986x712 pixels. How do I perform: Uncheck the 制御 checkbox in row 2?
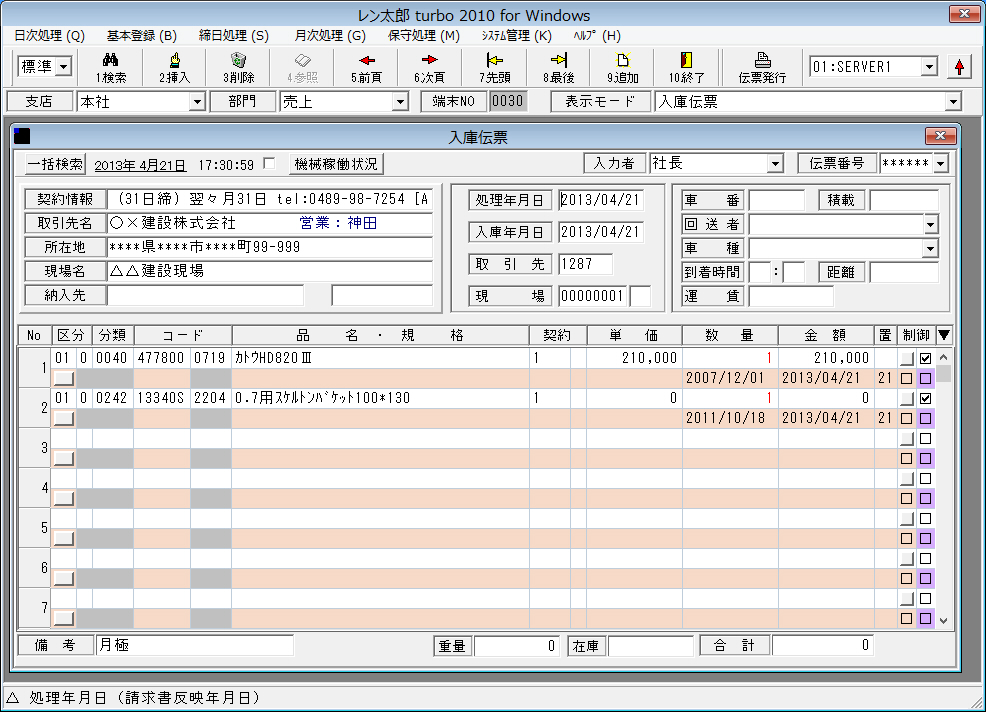click(926, 398)
